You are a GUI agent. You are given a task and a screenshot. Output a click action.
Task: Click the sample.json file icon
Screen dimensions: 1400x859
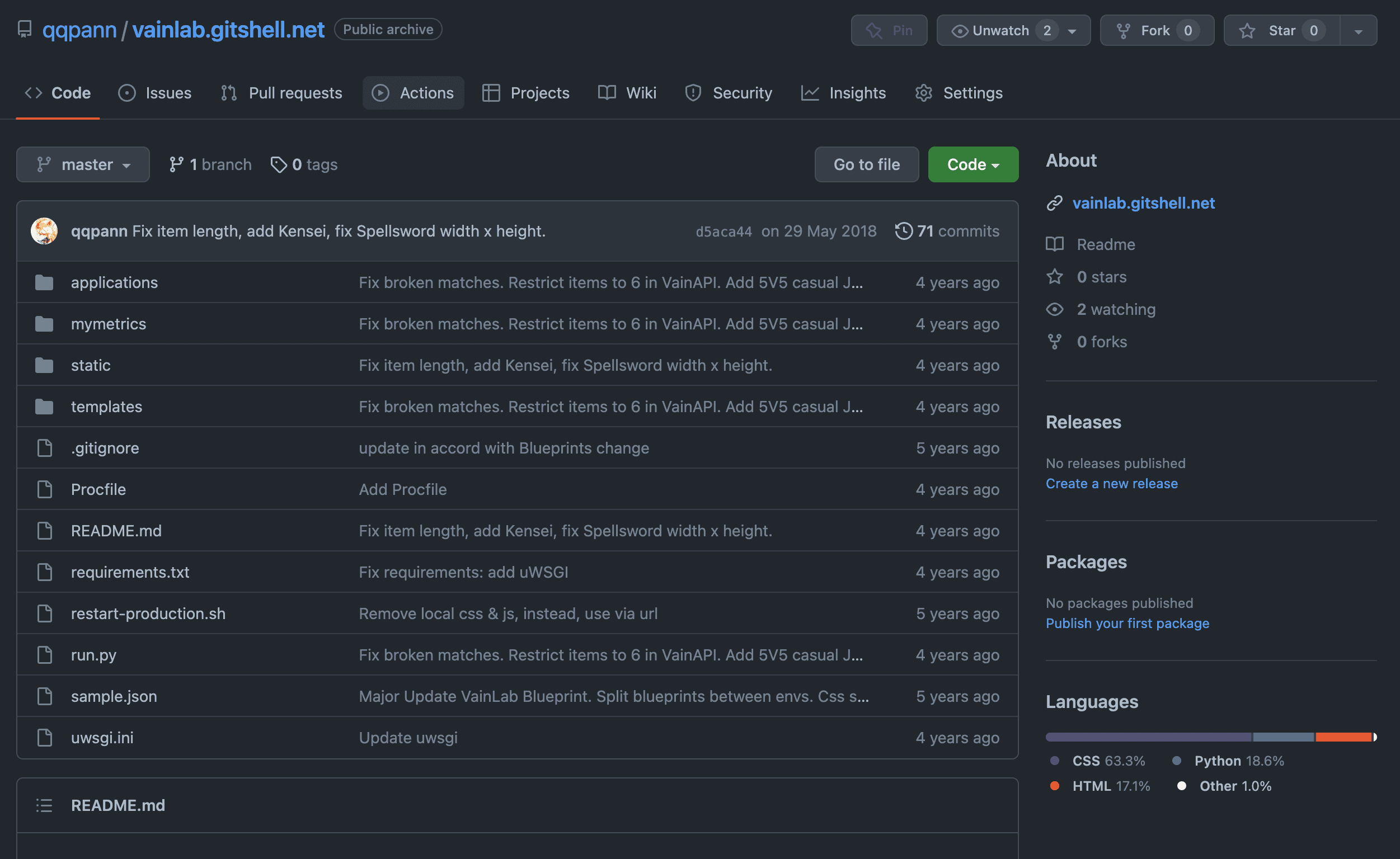pos(44,696)
